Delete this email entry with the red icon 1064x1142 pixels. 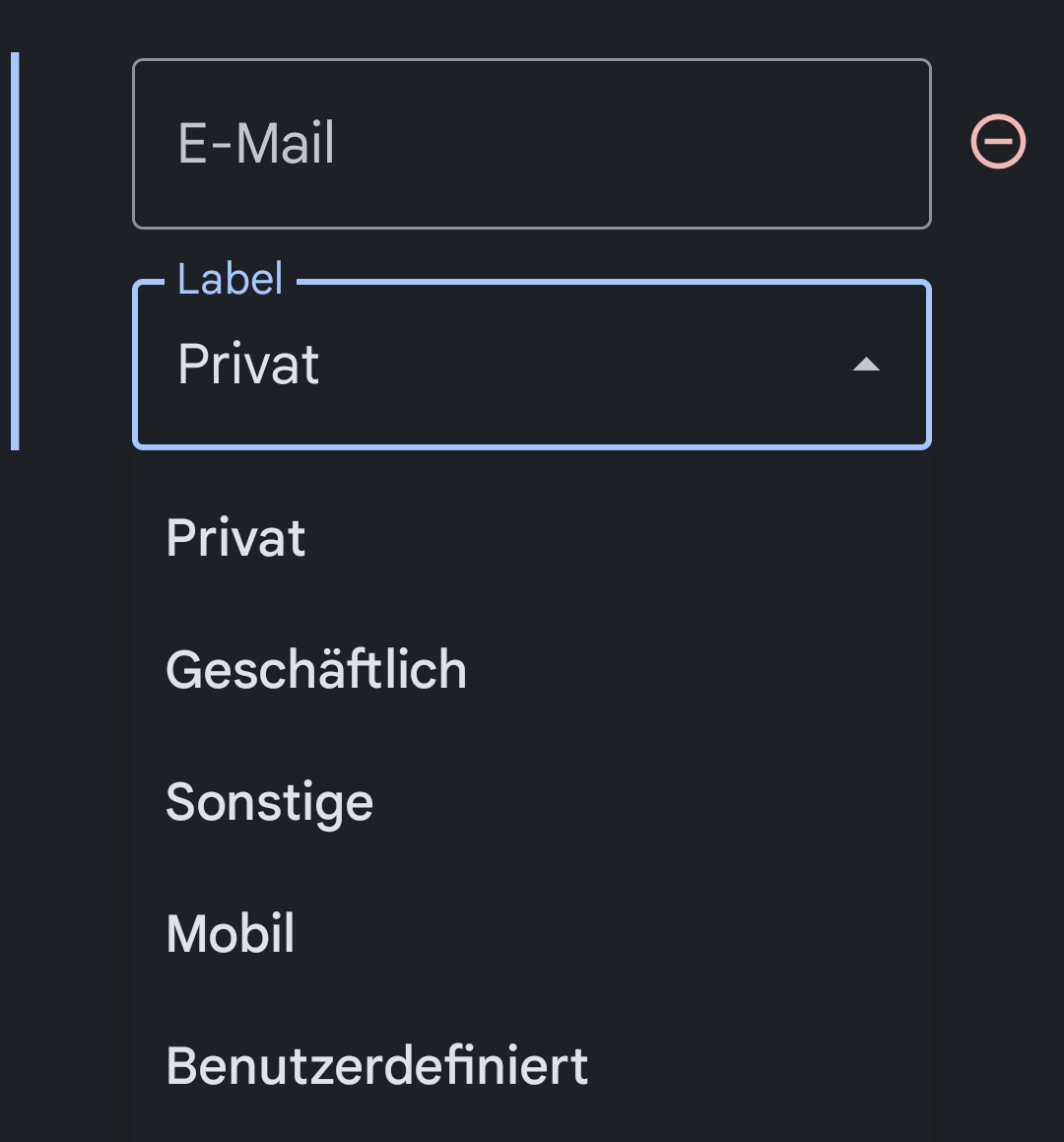pyautogui.click(x=998, y=142)
